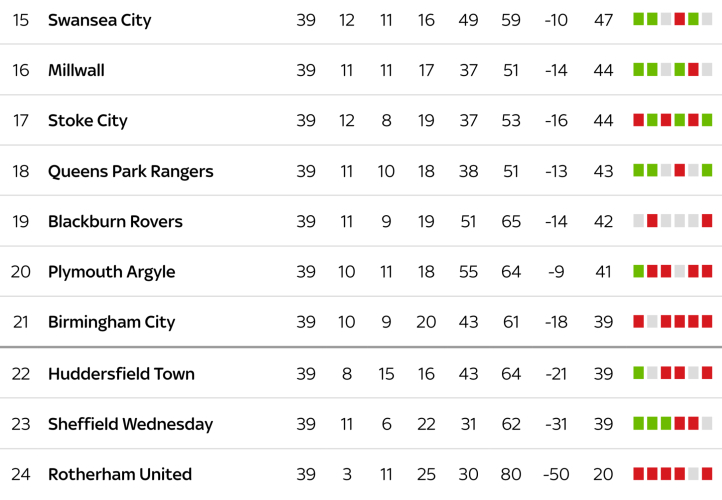Click Swansea City's only red form square
Viewport: 722px width, 500px height.
pos(680,19)
